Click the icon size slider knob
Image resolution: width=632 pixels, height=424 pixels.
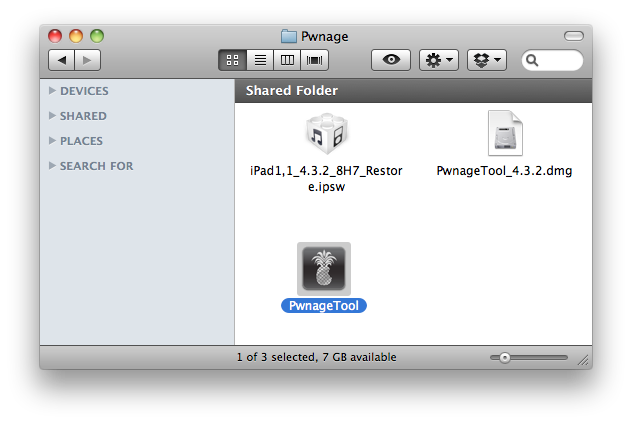point(505,357)
